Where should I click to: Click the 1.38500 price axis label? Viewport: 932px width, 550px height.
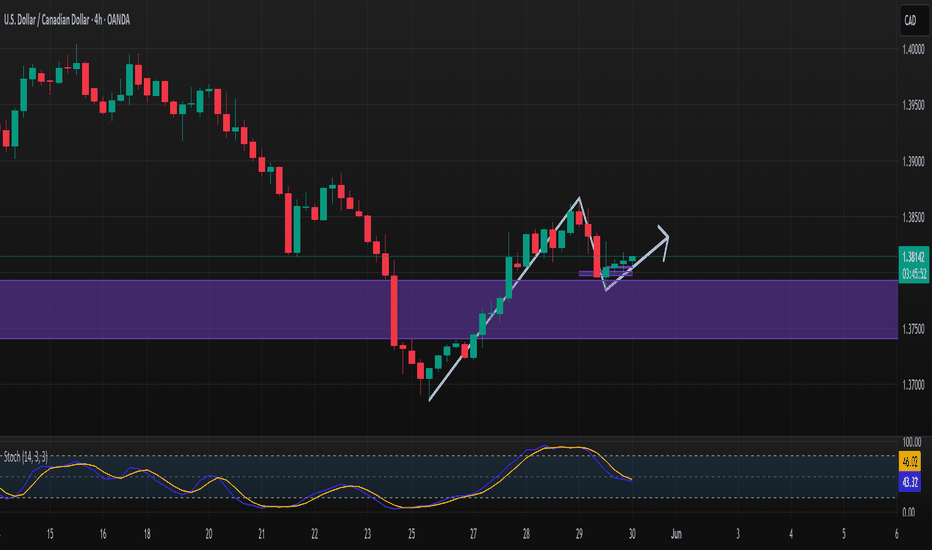click(x=914, y=217)
